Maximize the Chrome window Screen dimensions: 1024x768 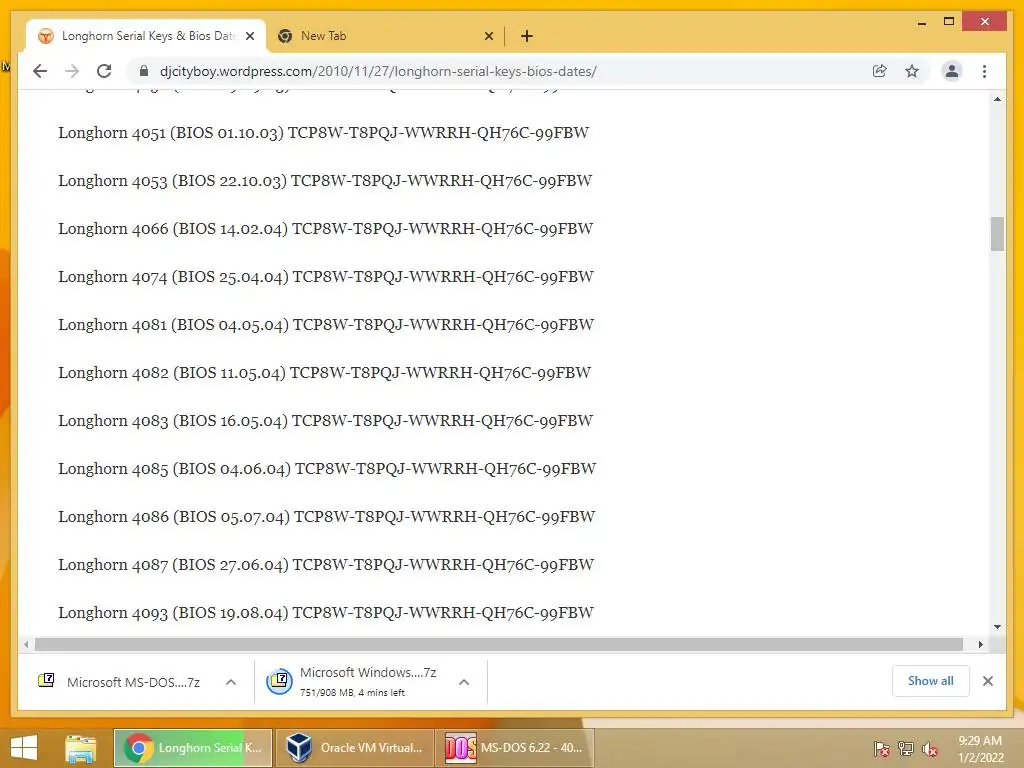949,22
